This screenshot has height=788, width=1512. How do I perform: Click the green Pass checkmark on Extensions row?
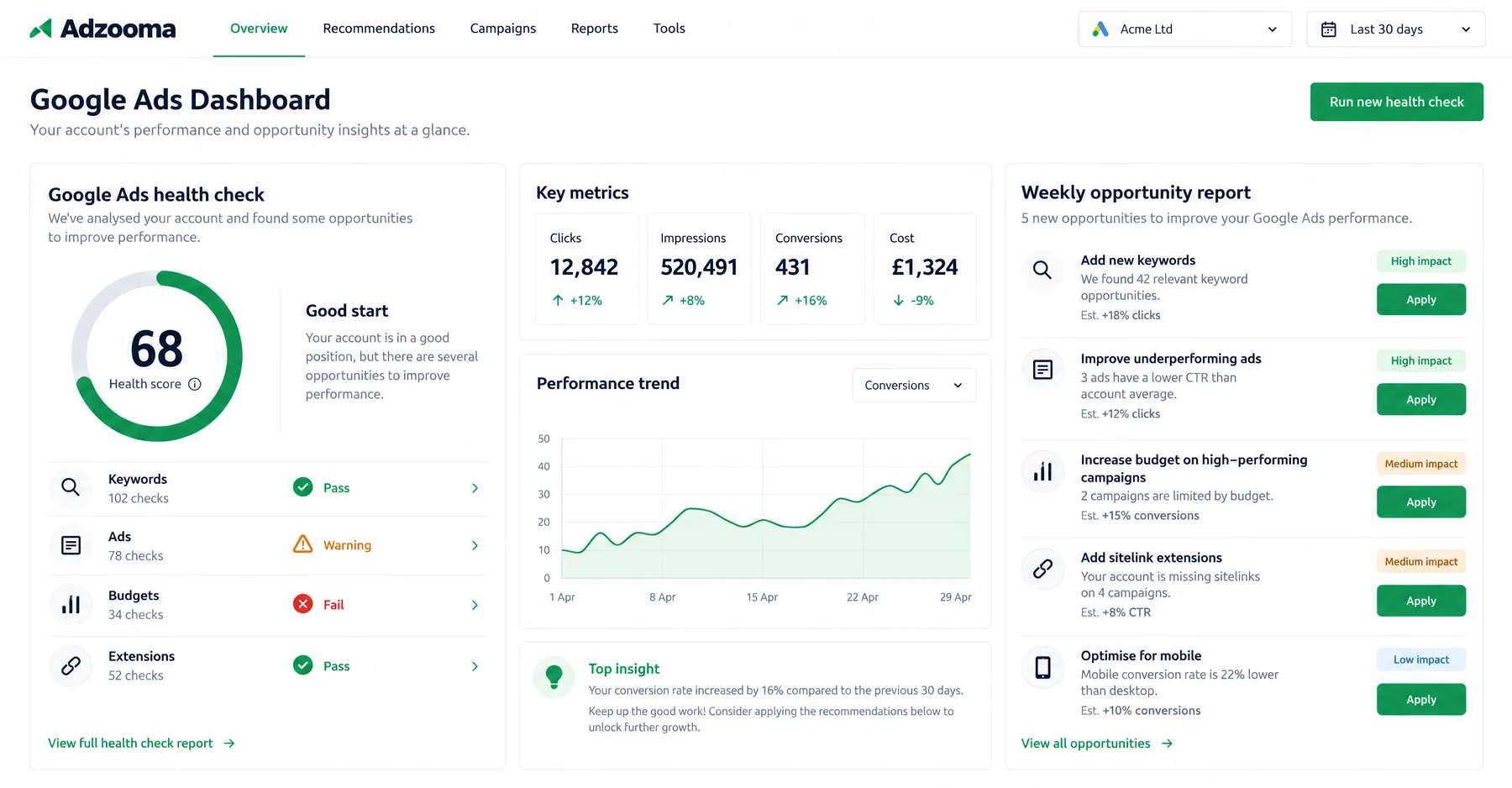click(x=303, y=665)
